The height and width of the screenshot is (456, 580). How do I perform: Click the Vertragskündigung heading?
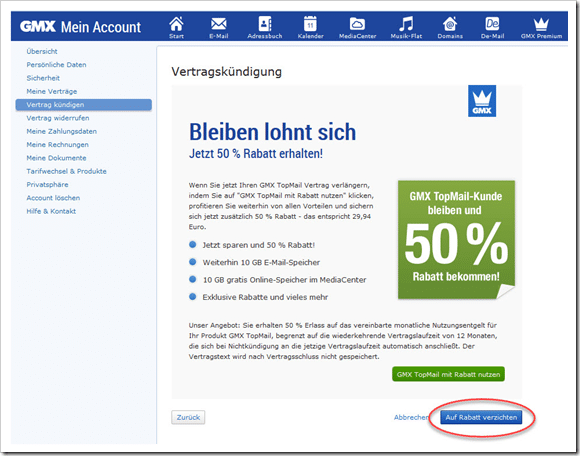[x=226, y=71]
